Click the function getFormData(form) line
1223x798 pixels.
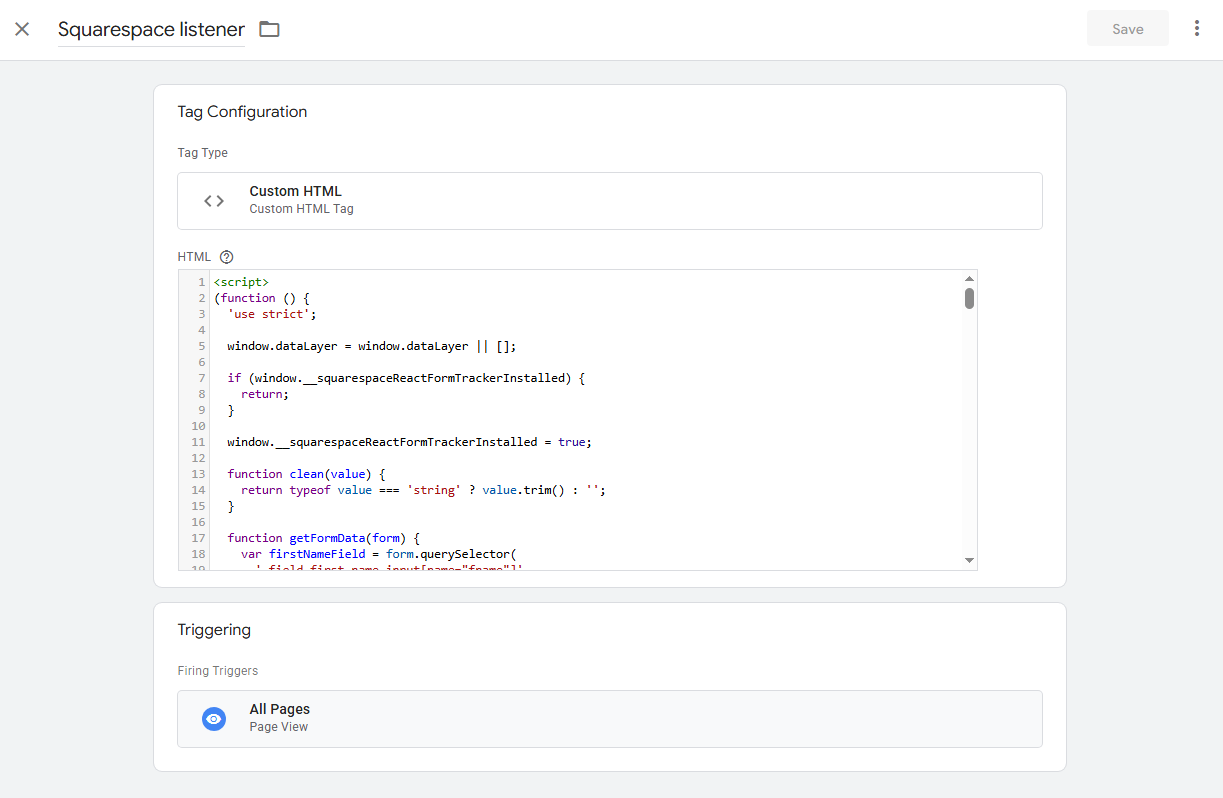[323, 538]
